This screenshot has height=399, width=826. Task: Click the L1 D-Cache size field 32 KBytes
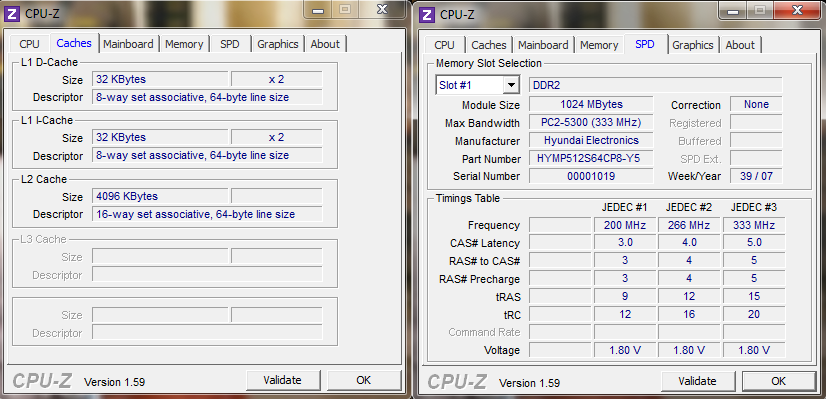(x=160, y=79)
